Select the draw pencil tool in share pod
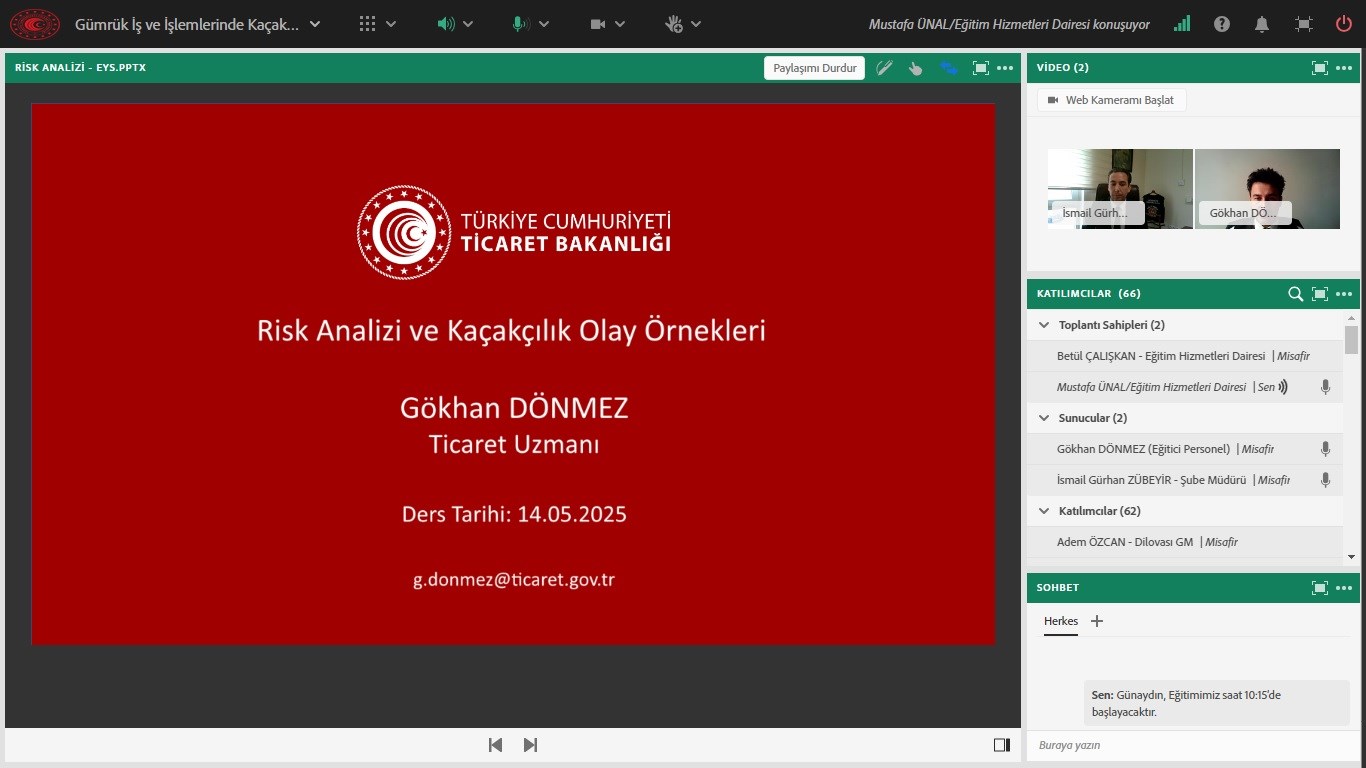The width and height of the screenshot is (1366, 768). pyautogui.click(x=884, y=68)
